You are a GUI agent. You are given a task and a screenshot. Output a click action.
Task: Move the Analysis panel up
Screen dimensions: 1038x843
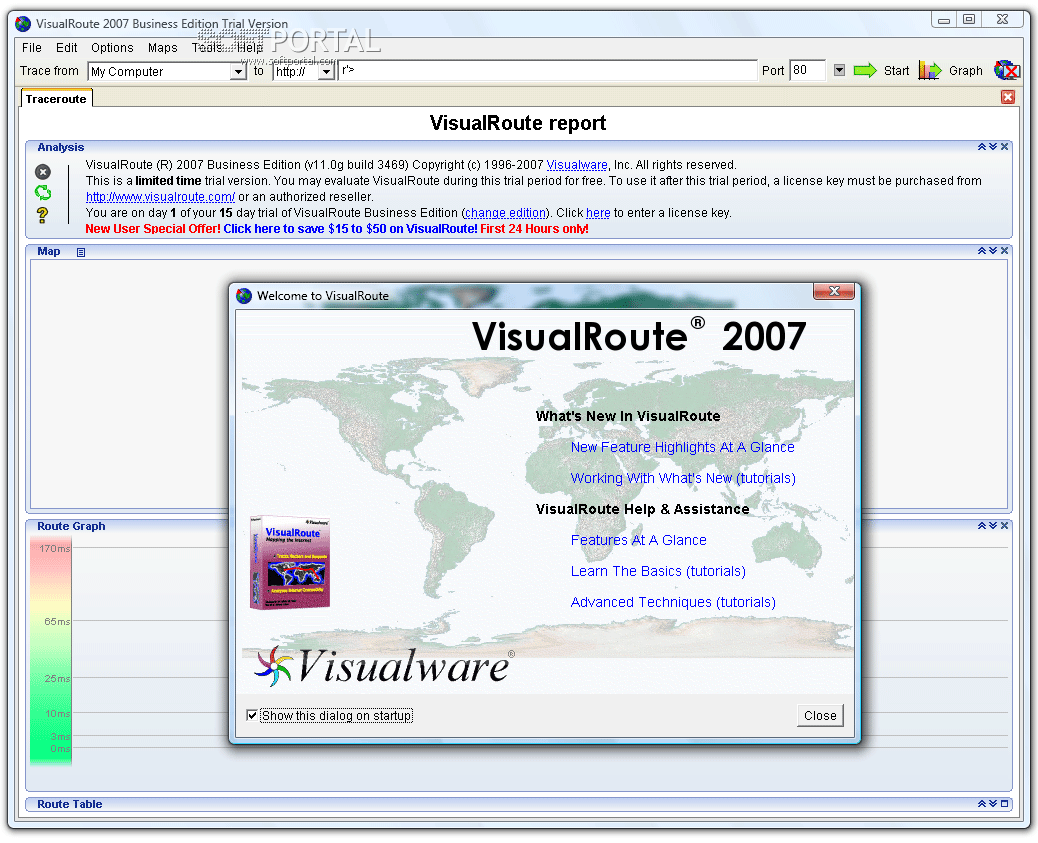982,147
